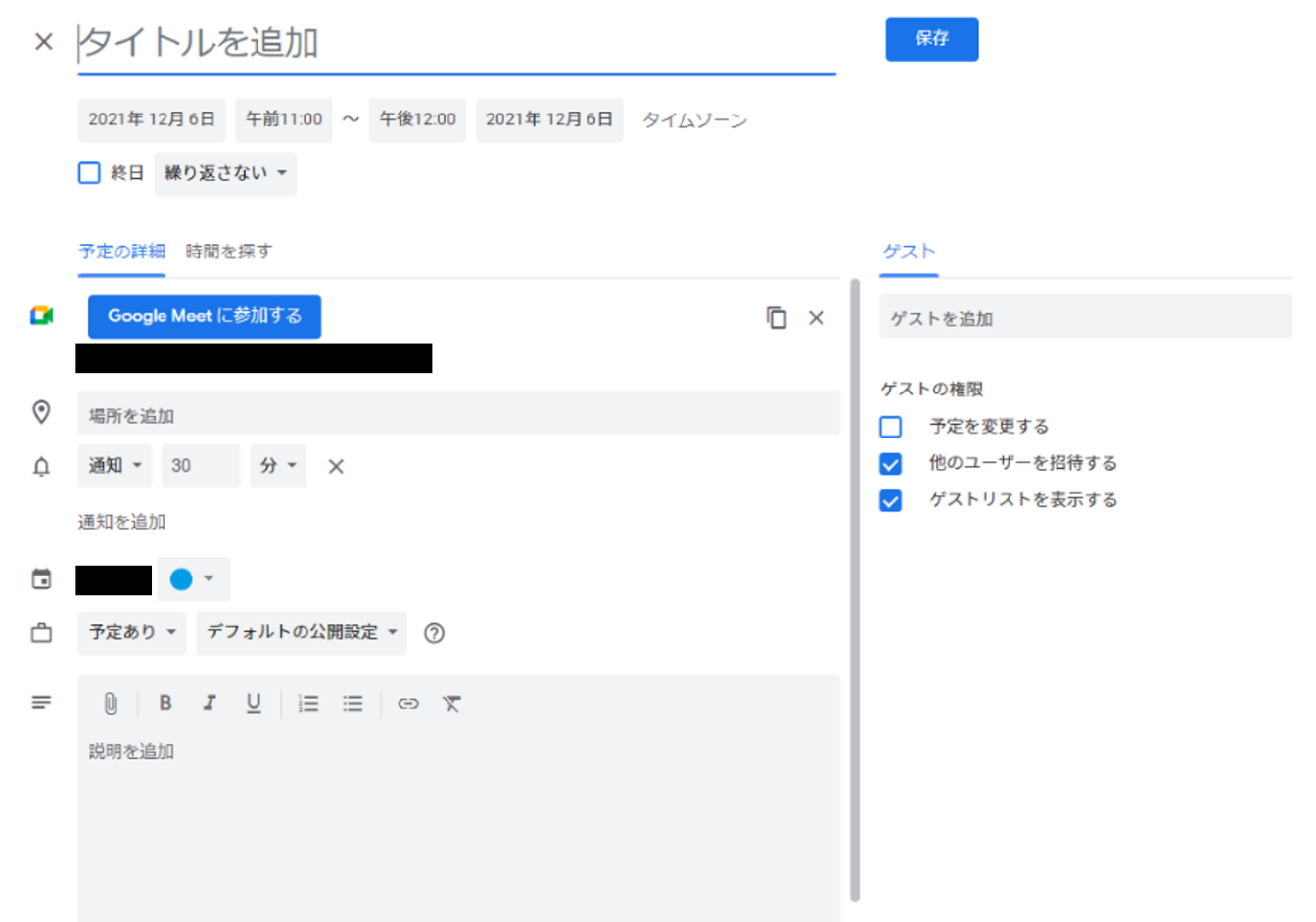Apply underline formatting
The height and width of the screenshot is (922, 1316).
(254, 703)
